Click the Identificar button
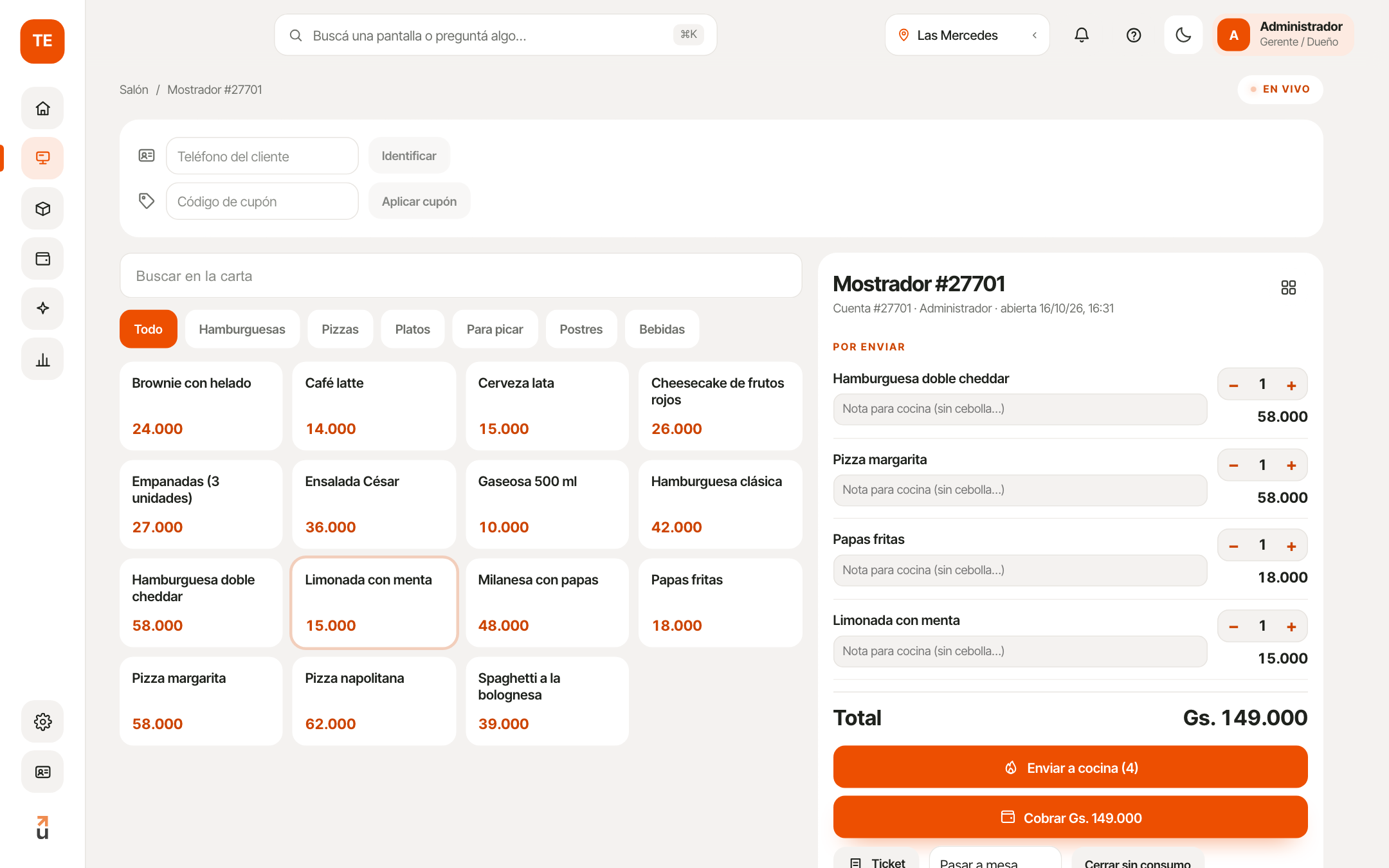1389x868 pixels. pos(409,156)
